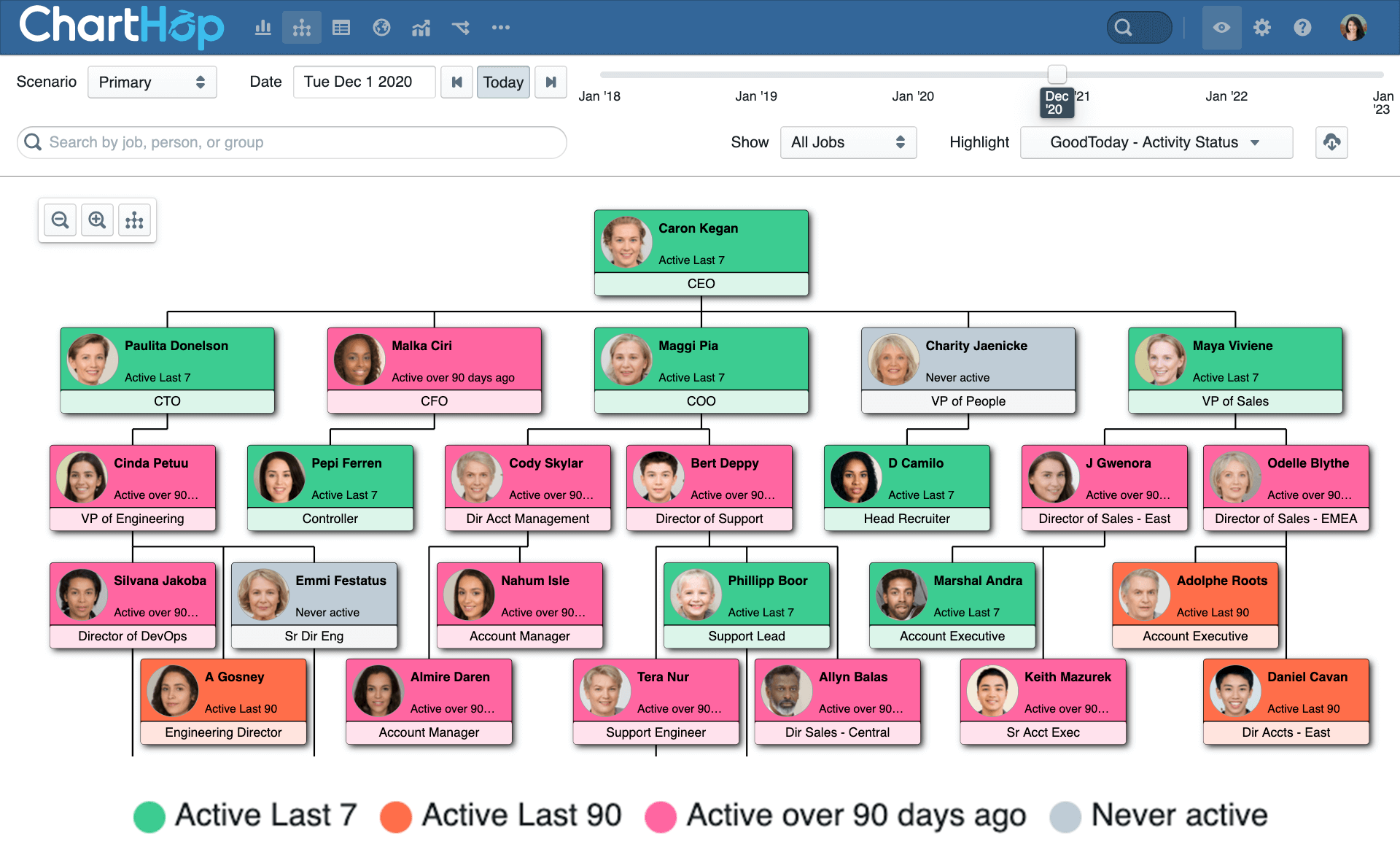Select the org chart view tab
The width and height of the screenshot is (1400, 852).
click(x=301, y=28)
